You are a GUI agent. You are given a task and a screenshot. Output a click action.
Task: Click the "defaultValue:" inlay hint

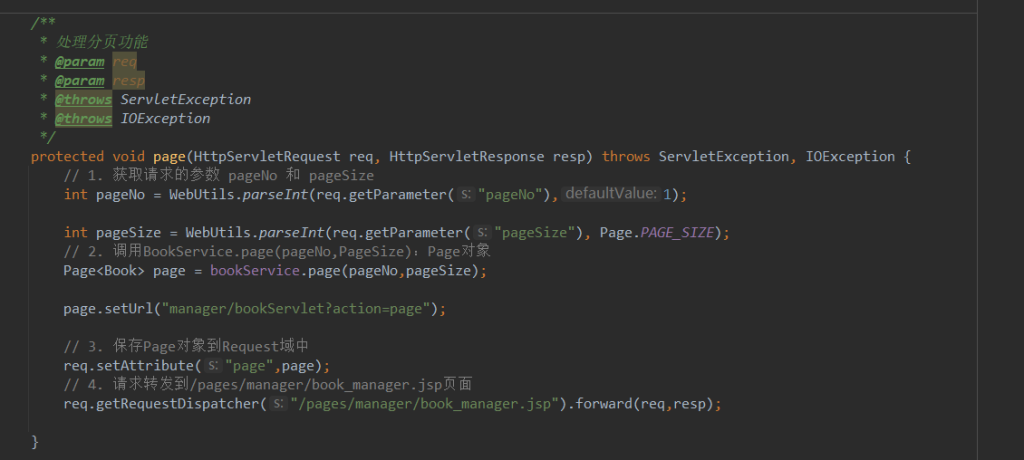(x=610, y=194)
